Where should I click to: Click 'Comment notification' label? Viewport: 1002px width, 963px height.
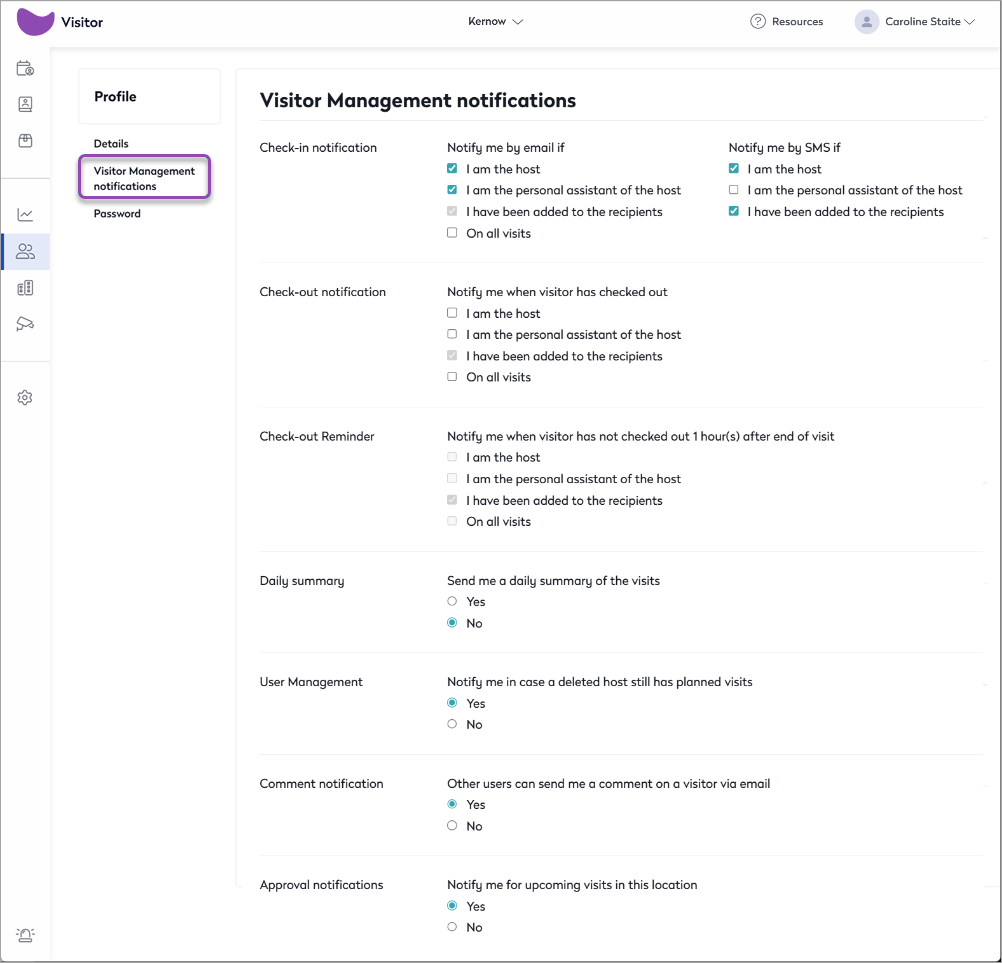pyautogui.click(x=321, y=783)
